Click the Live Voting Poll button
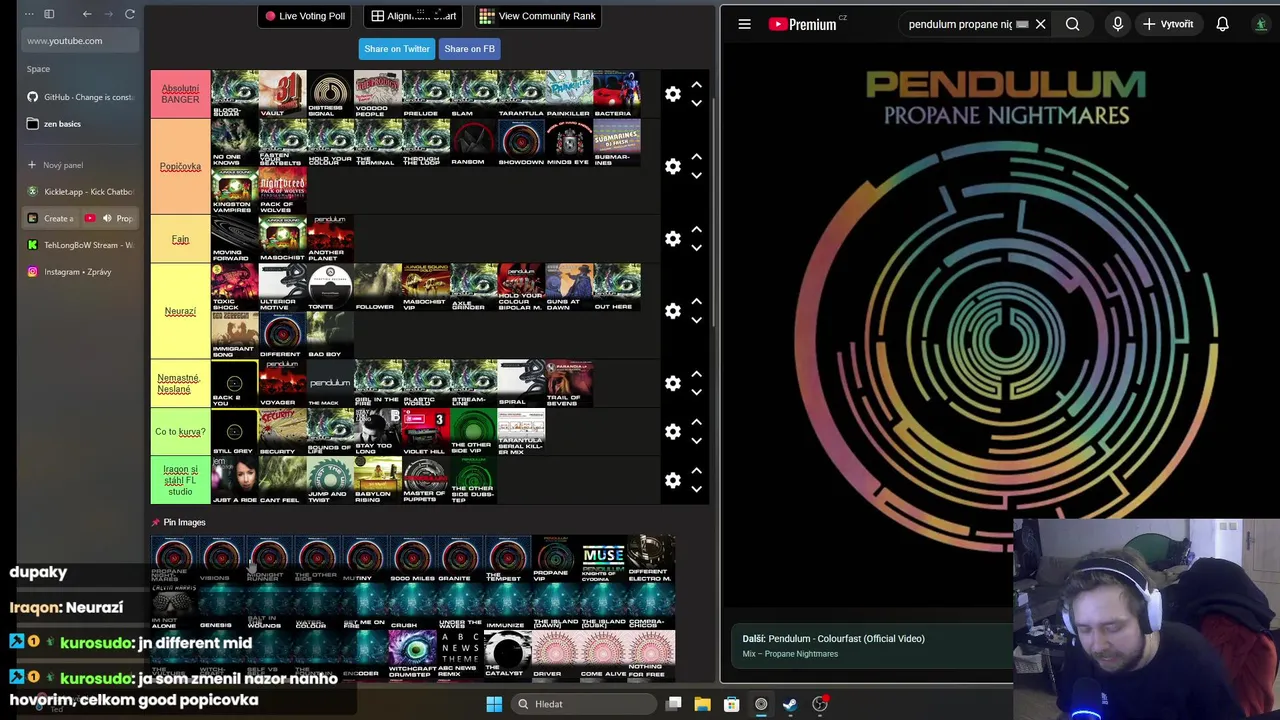Image resolution: width=1280 pixels, height=720 pixels. (305, 16)
